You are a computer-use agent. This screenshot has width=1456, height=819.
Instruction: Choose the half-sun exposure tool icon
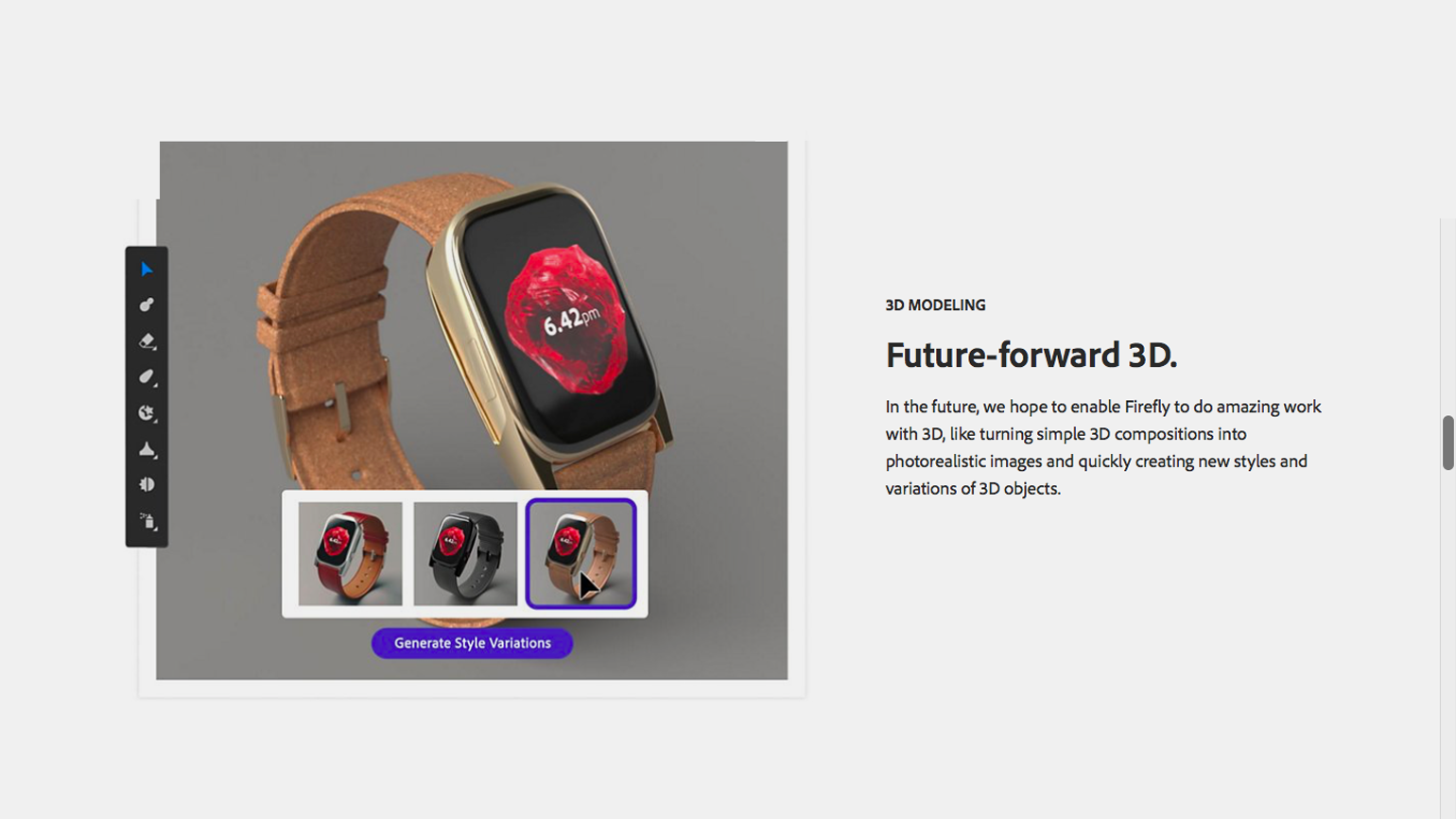(147, 484)
